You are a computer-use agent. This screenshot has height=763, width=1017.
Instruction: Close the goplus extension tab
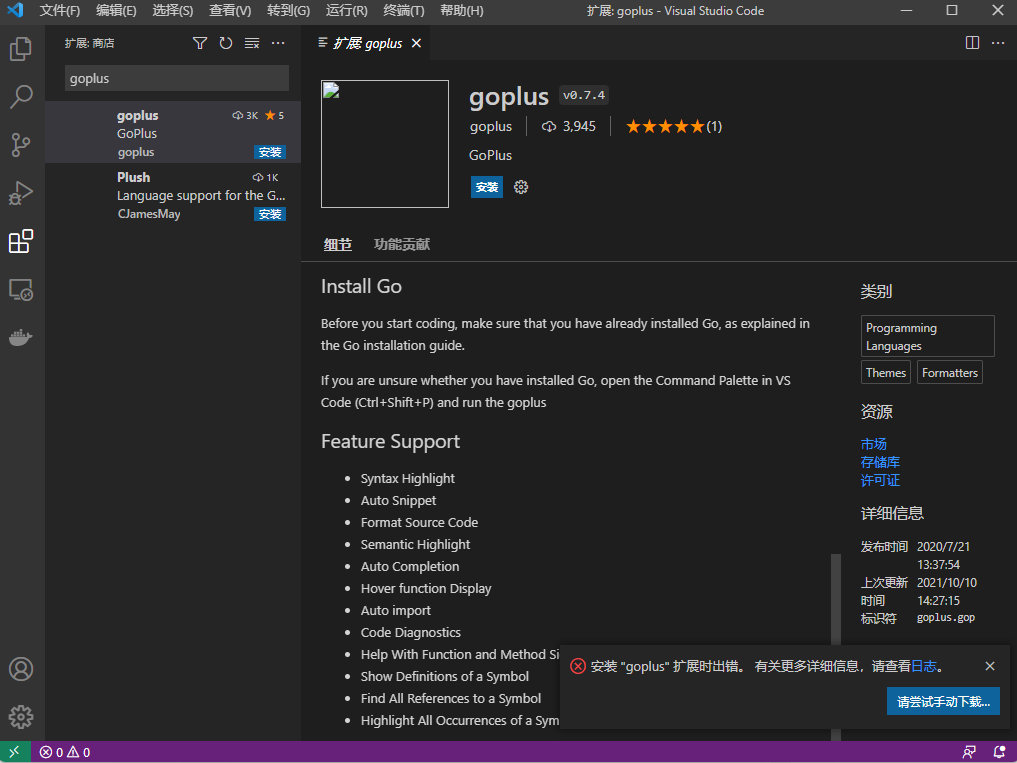tap(416, 43)
